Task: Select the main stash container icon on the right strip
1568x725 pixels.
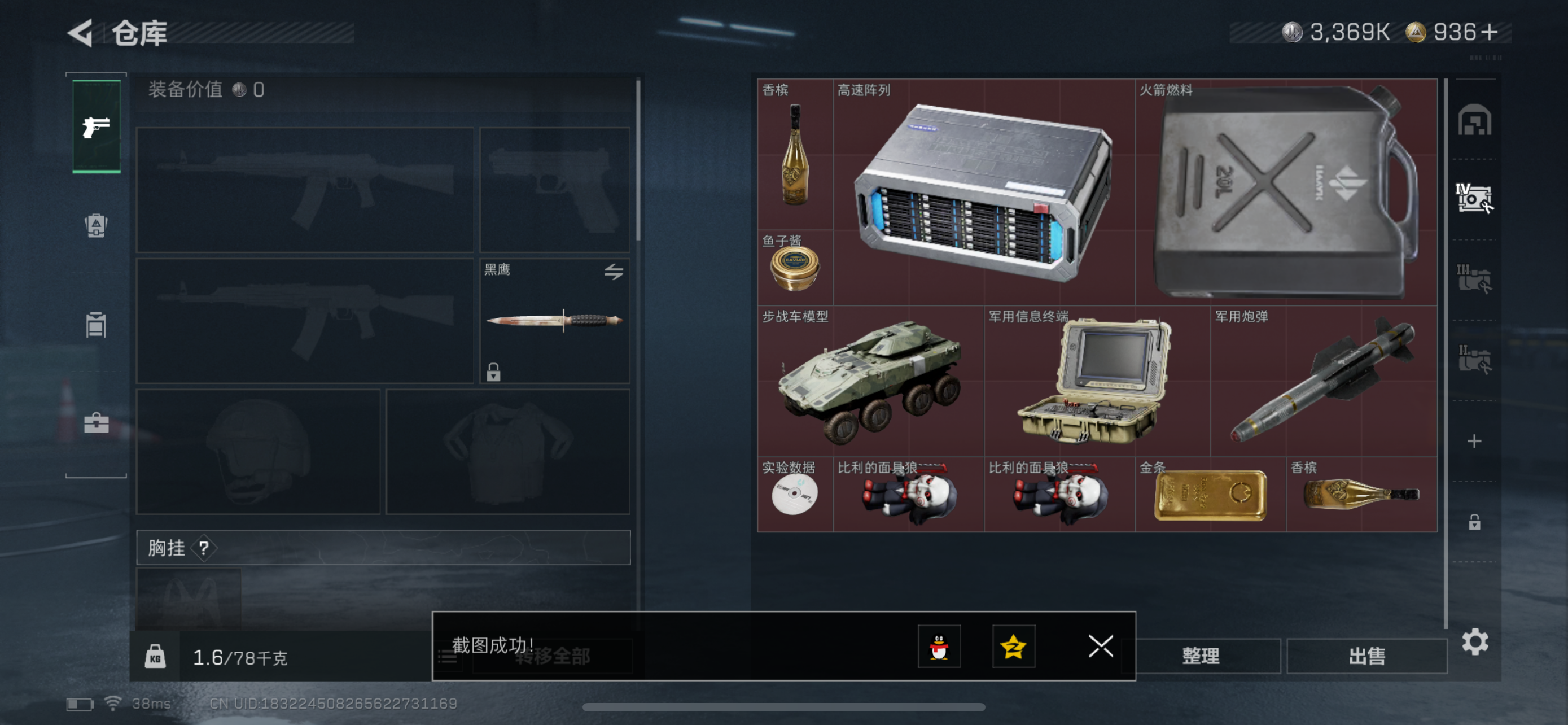Action: [x=1474, y=120]
